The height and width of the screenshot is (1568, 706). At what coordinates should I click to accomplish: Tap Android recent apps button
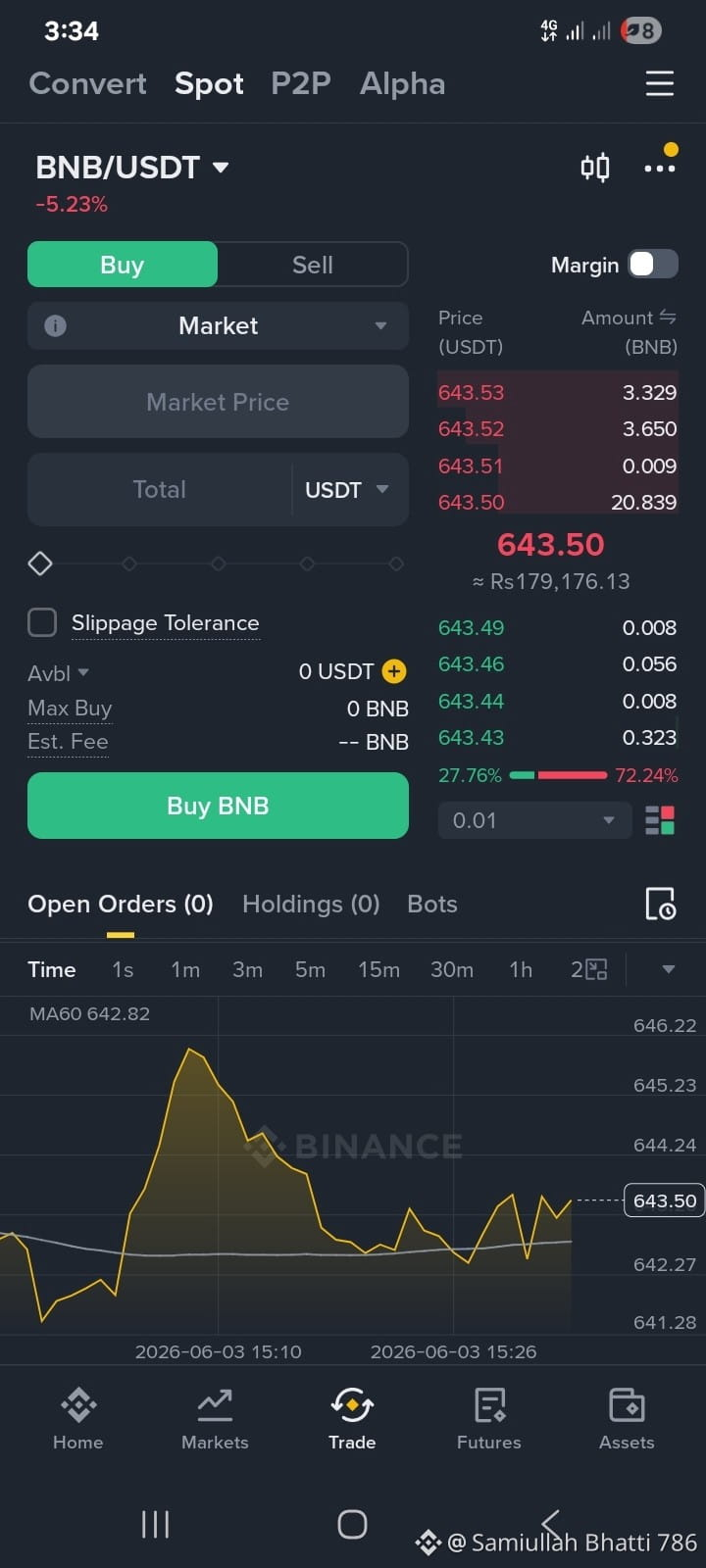pyautogui.click(x=155, y=1524)
